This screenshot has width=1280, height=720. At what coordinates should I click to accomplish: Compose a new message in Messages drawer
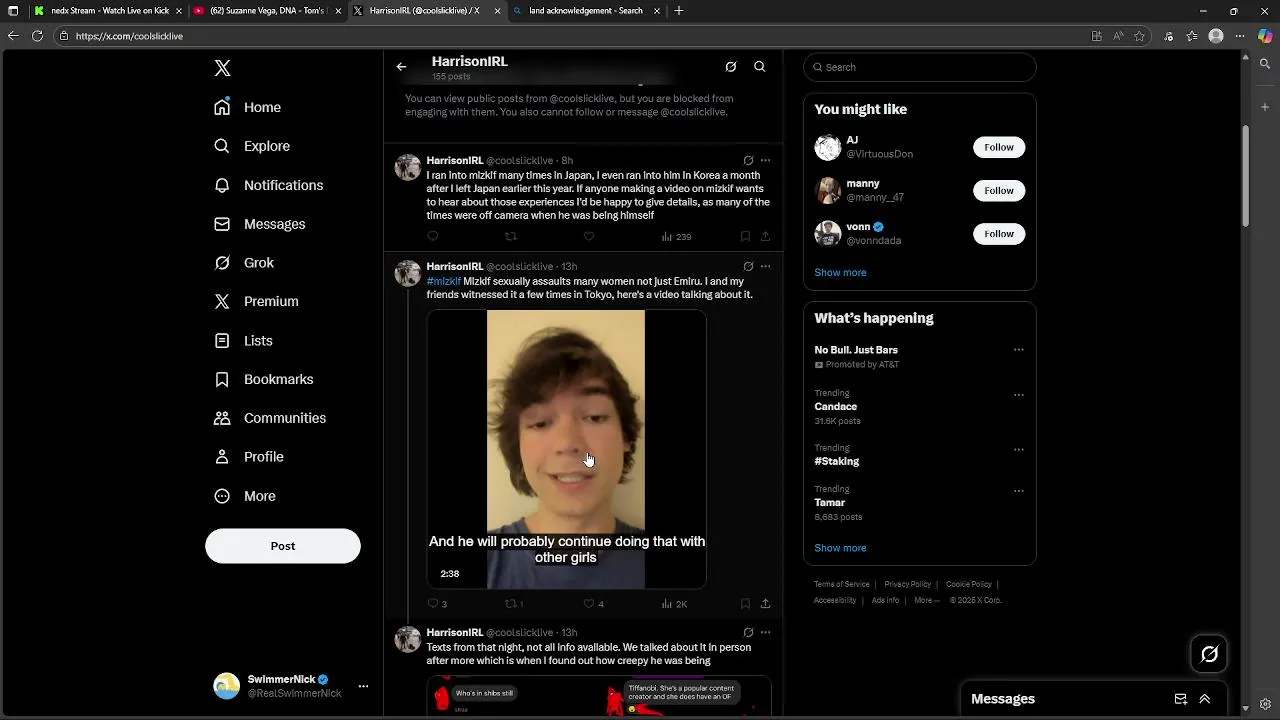click(1181, 699)
